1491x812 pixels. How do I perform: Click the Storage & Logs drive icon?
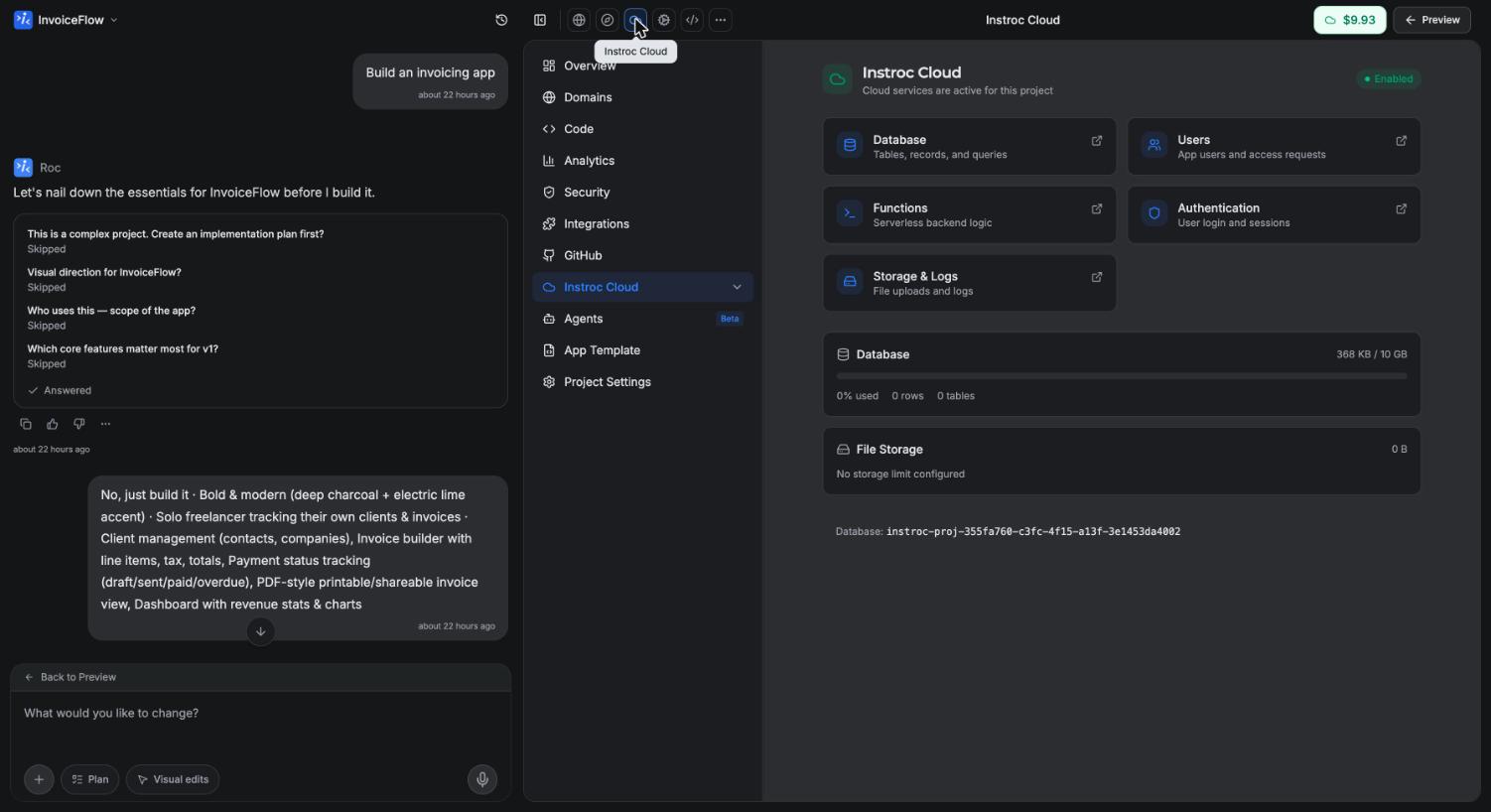850,282
